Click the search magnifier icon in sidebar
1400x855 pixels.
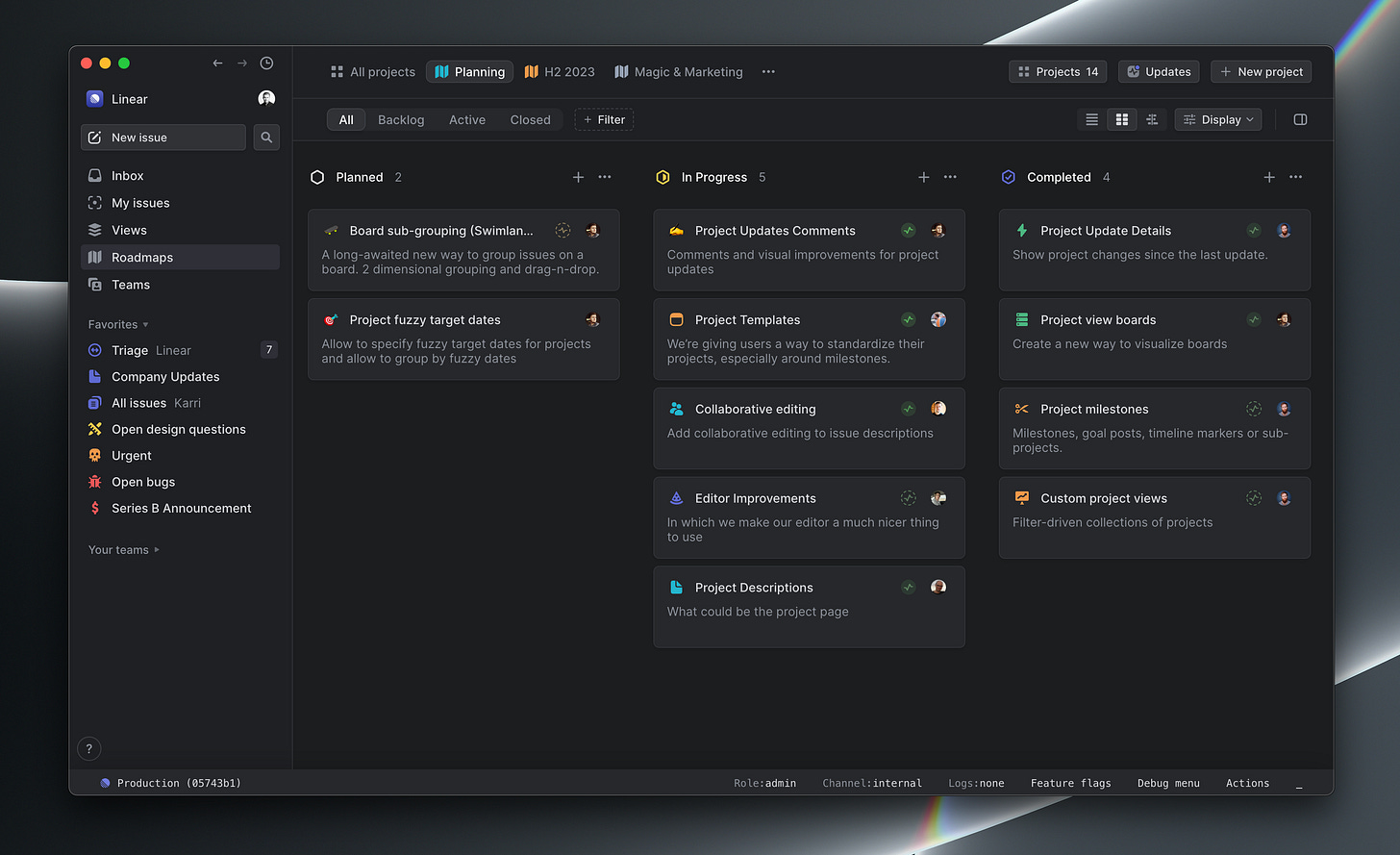coord(266,138)
